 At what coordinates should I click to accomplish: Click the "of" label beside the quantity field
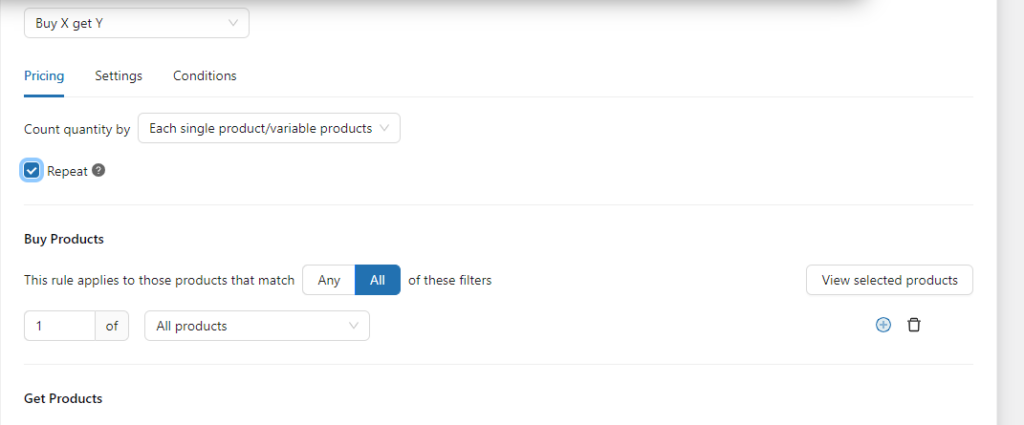112,326
